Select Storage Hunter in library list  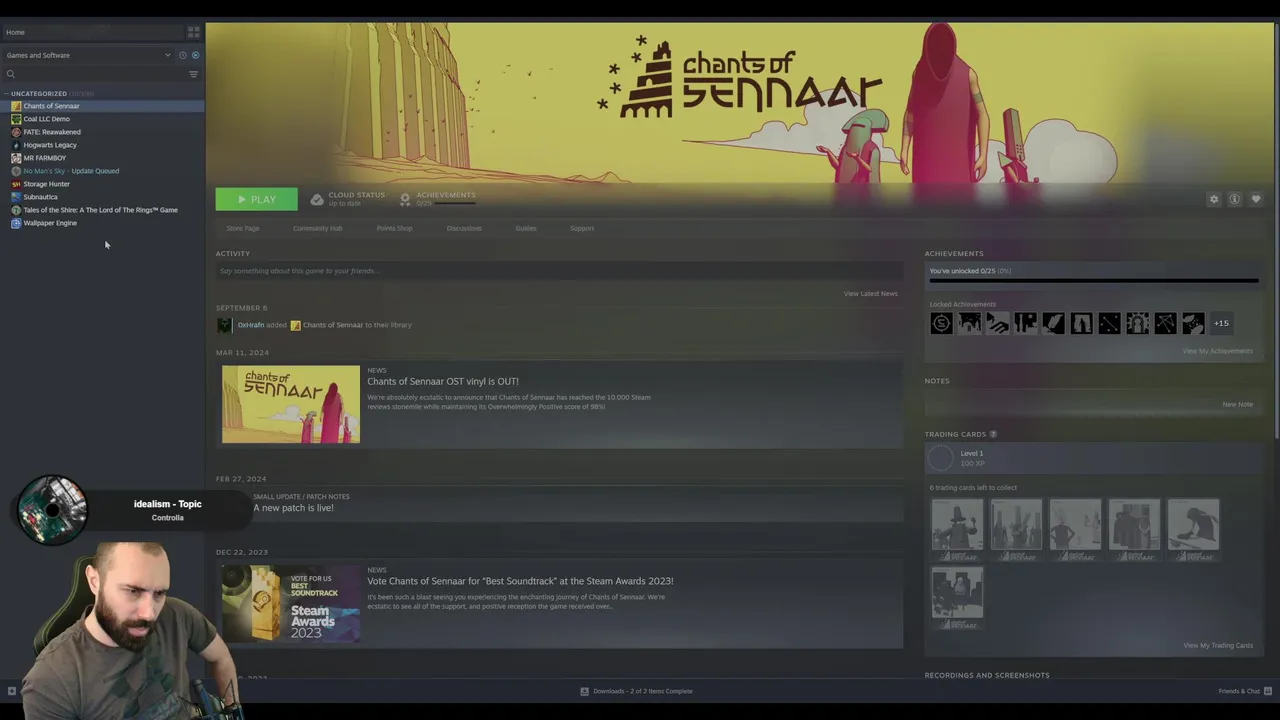[x=102, y=184]
